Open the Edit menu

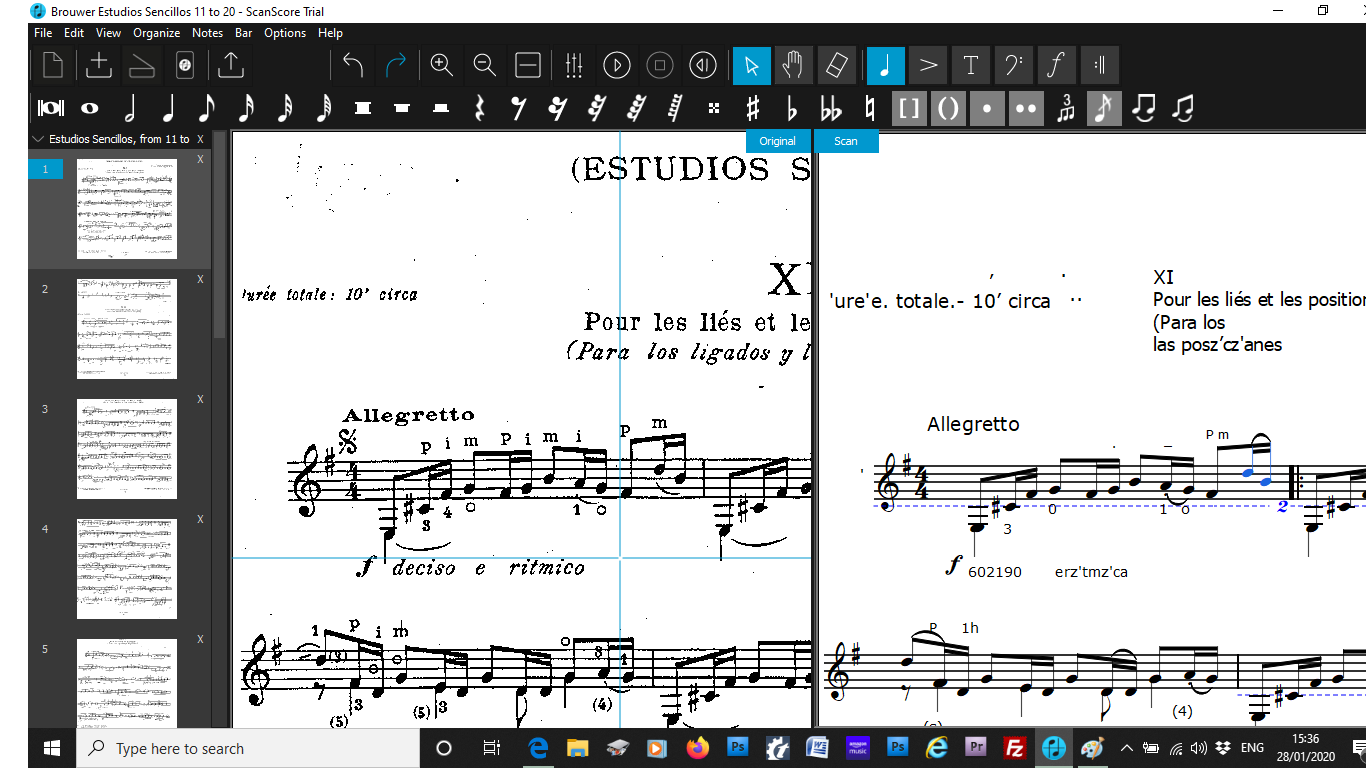[x=74, y=33]
